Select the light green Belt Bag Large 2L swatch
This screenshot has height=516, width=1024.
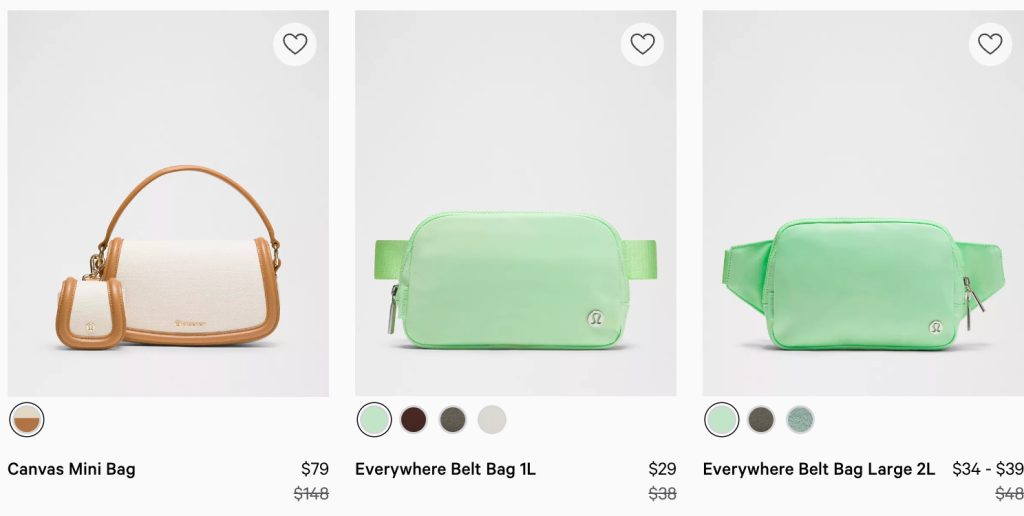(x=721, y=420)
